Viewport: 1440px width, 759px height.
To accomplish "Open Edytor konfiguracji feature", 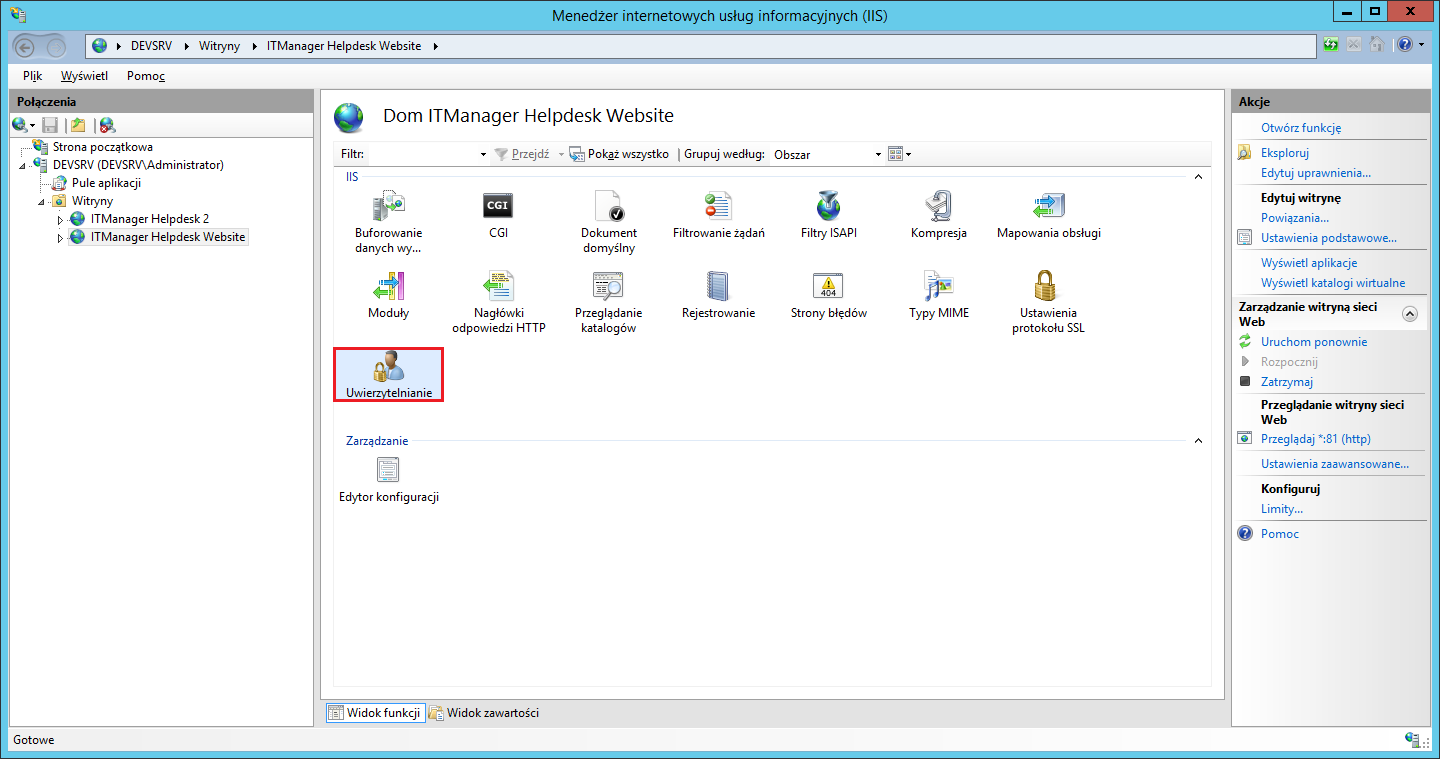I will [388, 479].
